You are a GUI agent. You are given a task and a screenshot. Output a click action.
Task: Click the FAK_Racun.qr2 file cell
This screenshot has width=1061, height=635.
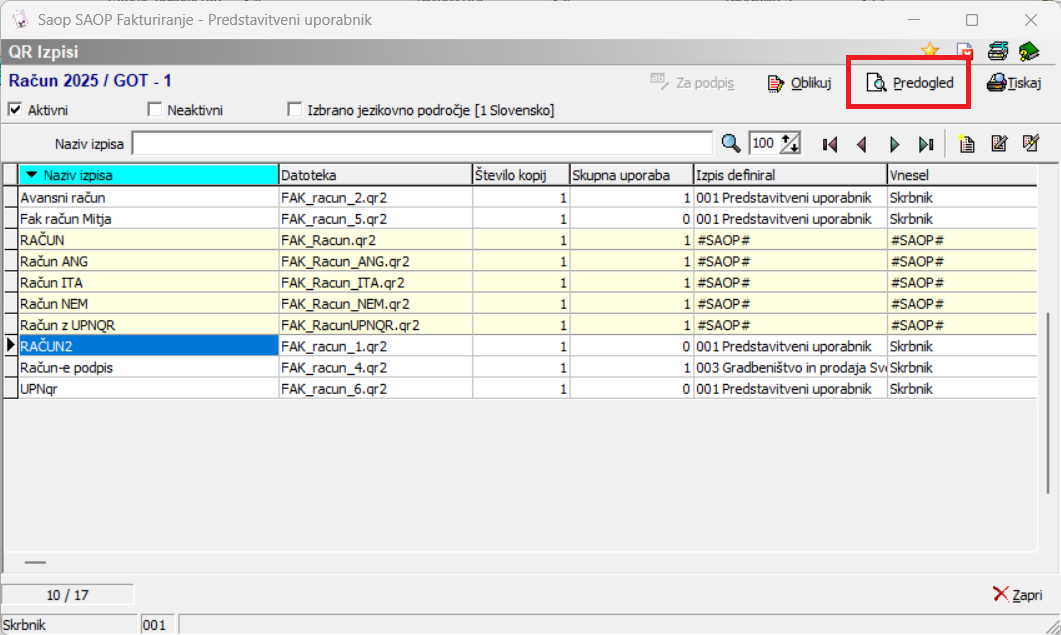pyautogui.click(x=376, y=240)
